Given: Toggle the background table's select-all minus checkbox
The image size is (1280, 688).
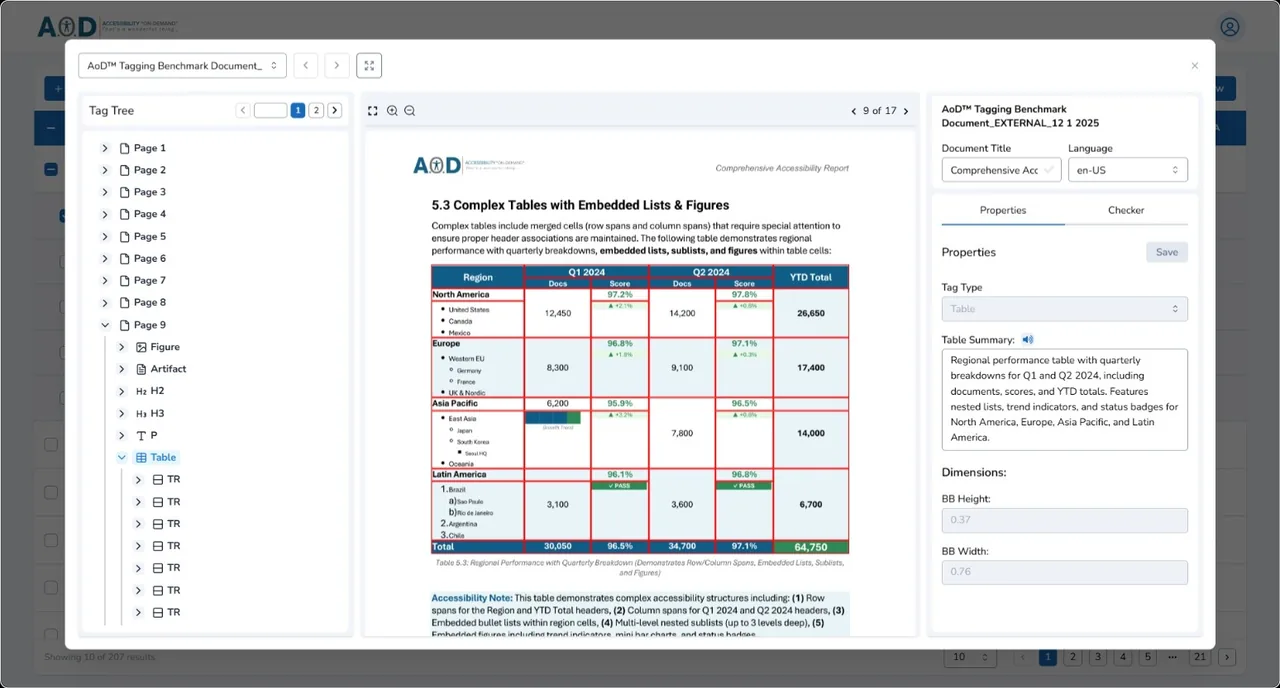Looking at the screenshot, I should (51, 169).
